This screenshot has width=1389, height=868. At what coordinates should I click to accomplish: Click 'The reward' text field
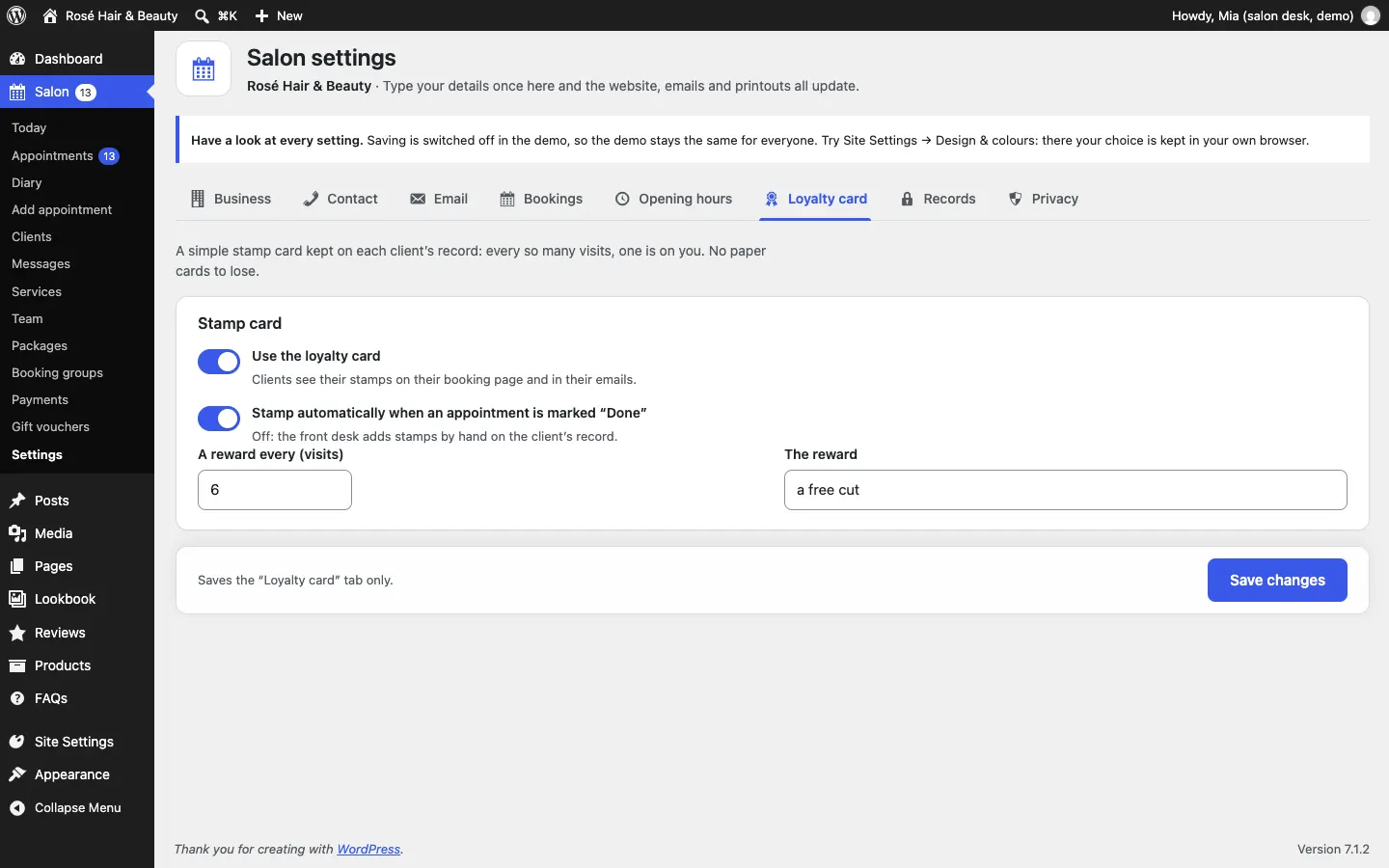(x=1066, y=490)
